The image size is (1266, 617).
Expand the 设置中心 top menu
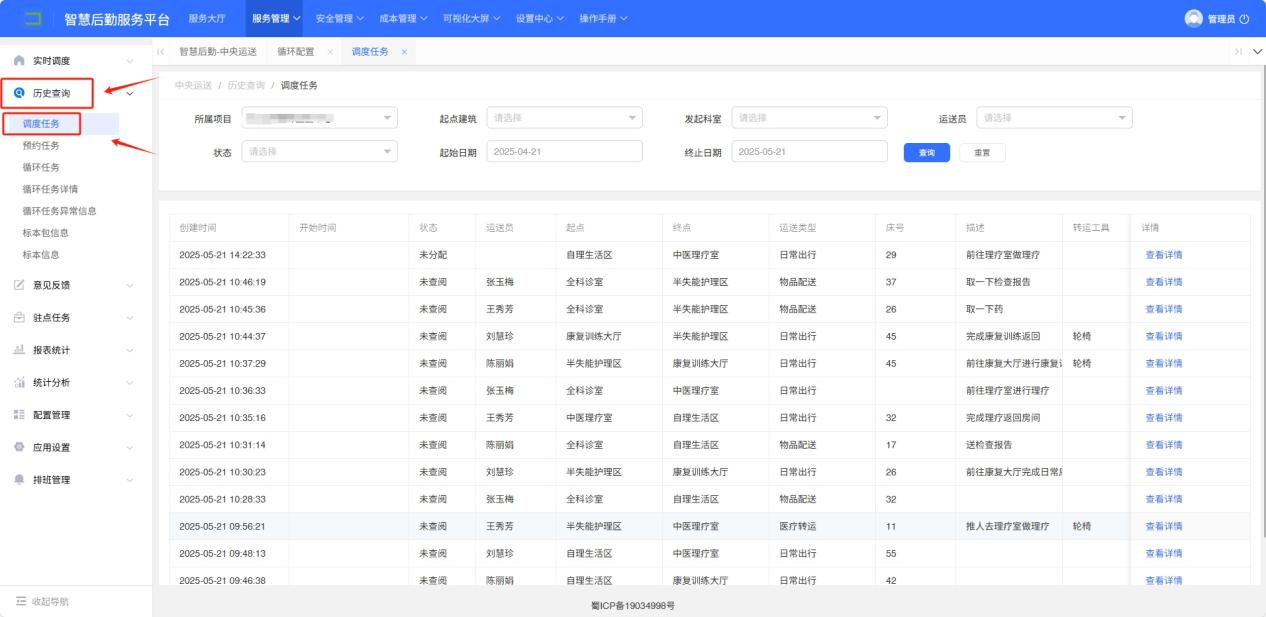pyautogui.click(x=541, y=18)
